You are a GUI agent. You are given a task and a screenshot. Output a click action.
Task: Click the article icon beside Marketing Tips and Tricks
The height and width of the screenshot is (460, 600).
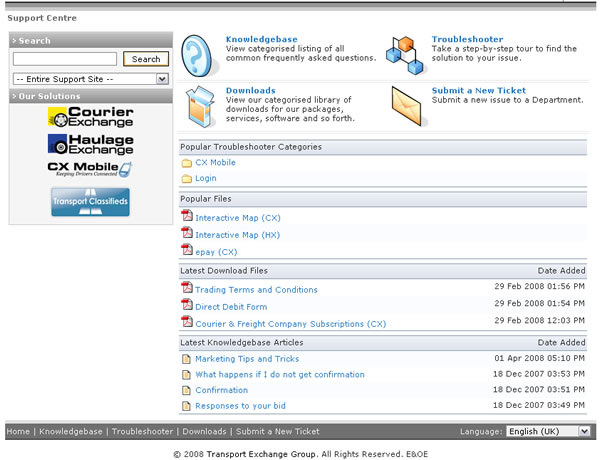pyautogui.click(x=186, y=359)
